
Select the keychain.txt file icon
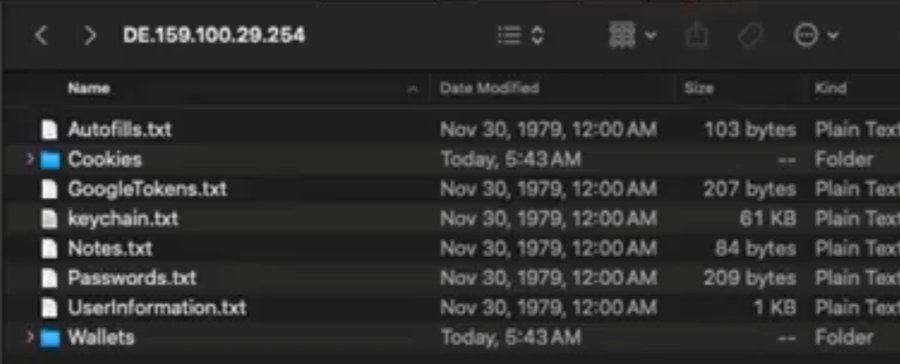(x=50, y=219)
